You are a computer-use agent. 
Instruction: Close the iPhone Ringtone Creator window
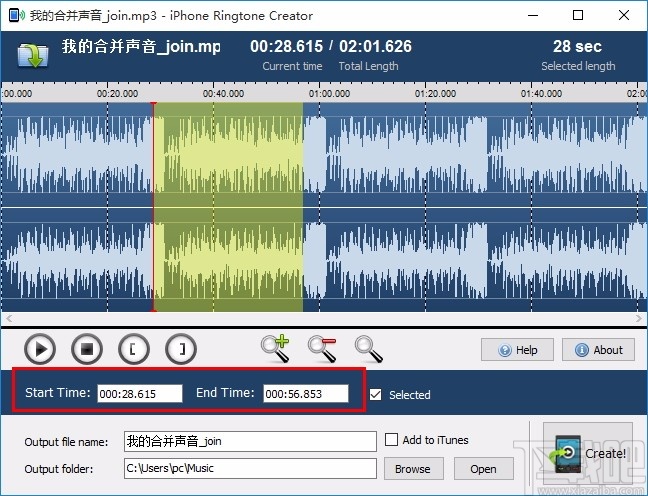pos(624,16)
